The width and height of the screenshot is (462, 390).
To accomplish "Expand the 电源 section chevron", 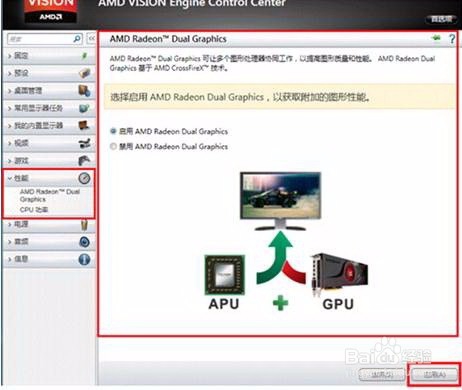I will [x=10, y=225].
